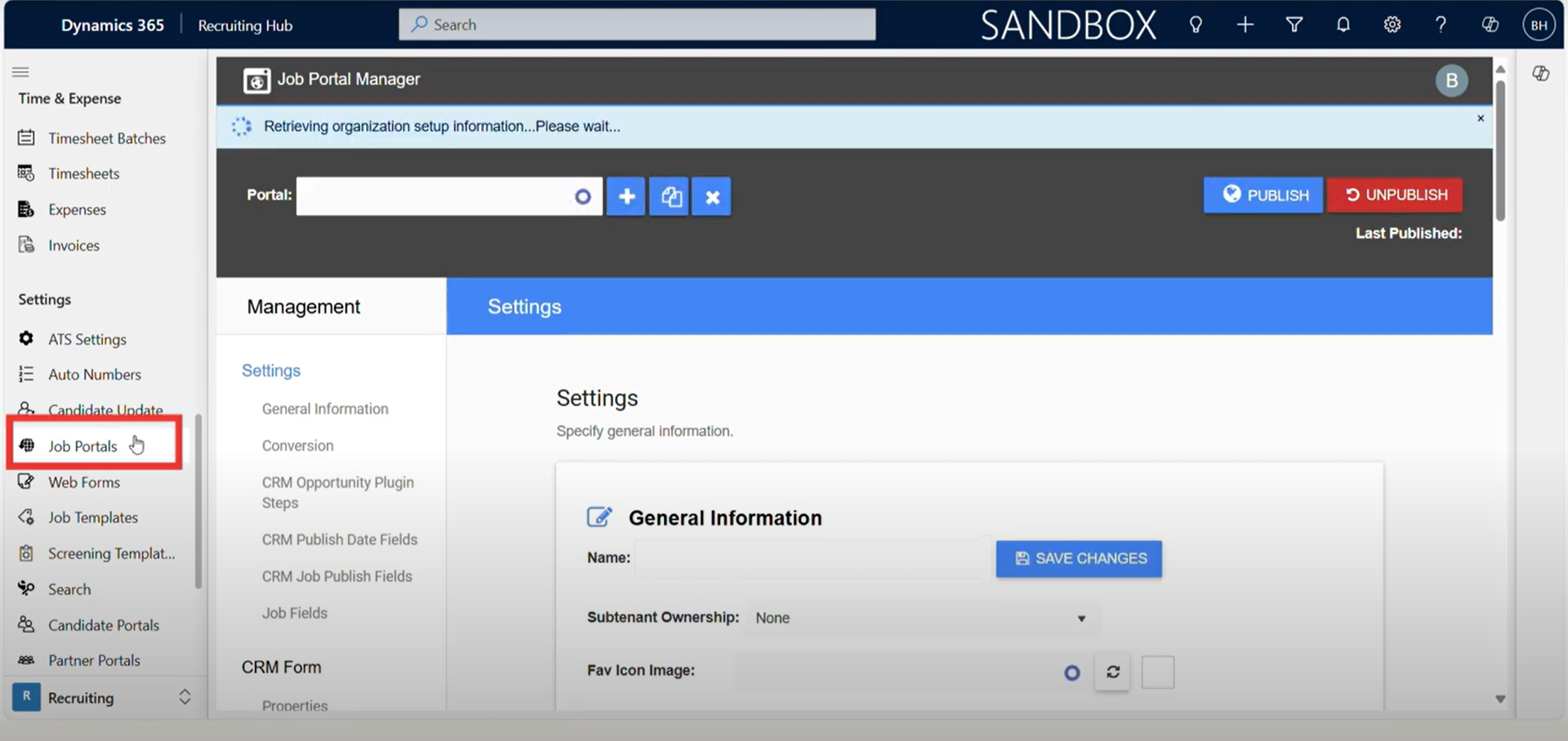Screen dimensions: 1568x741
Task: Click the B user badge in Job Portal Manager
Action: [1451, 80]
